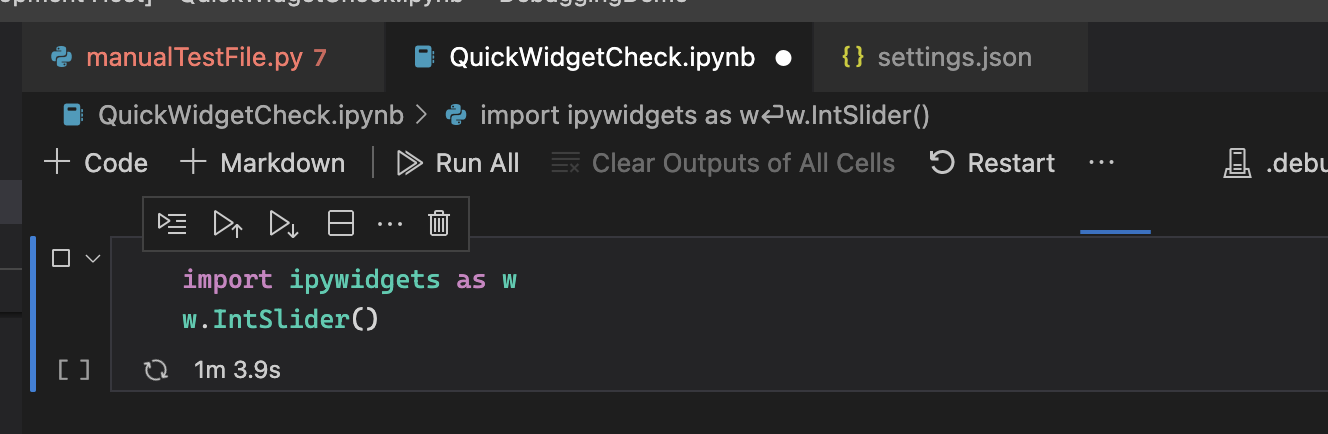This screenshot has width=1328, height=434.
Task: Add a new Code cell
Action: (x=97, y=163)
